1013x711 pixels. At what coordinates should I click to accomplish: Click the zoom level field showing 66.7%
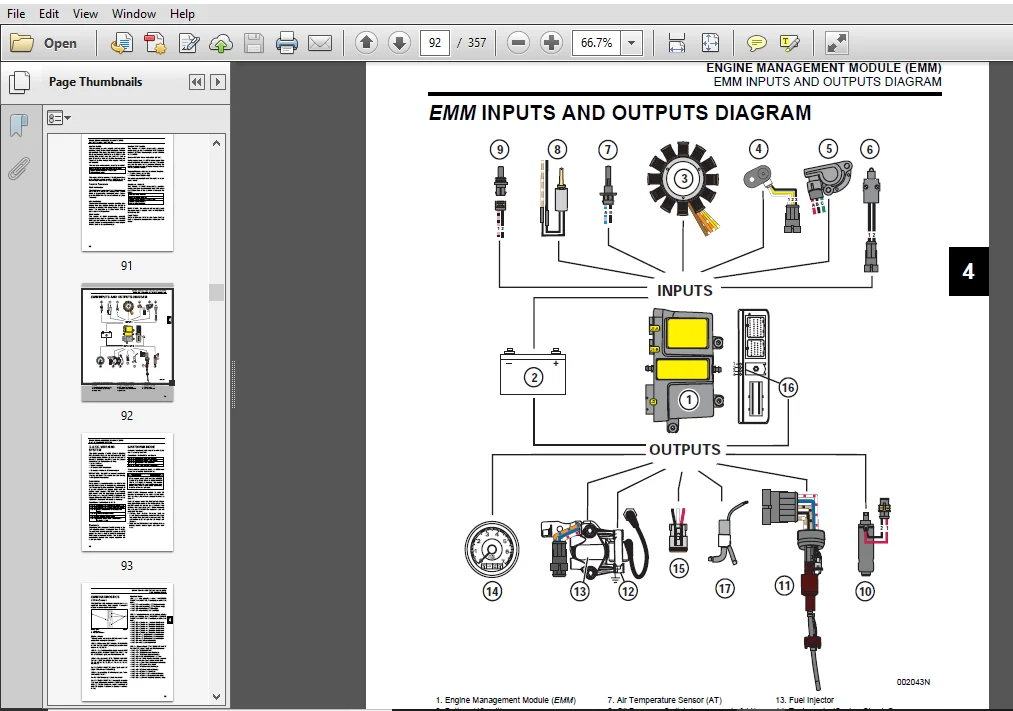596,43
